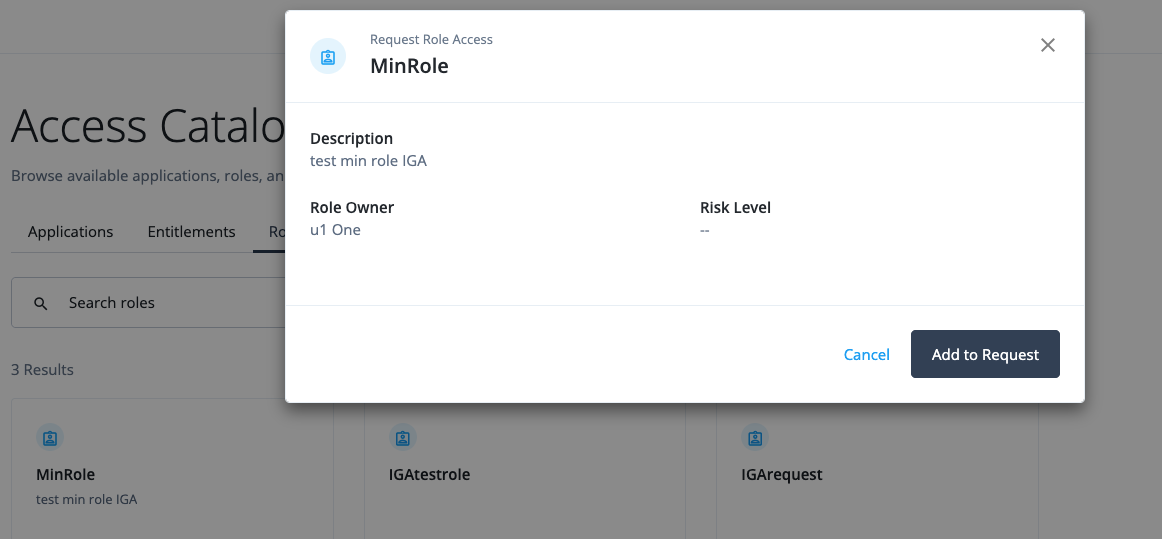Image resolution: width=1162 pixels, height=539 pixels.
Task: Click the MinRole title in dialog header
Action: click(x=409, y=66)
